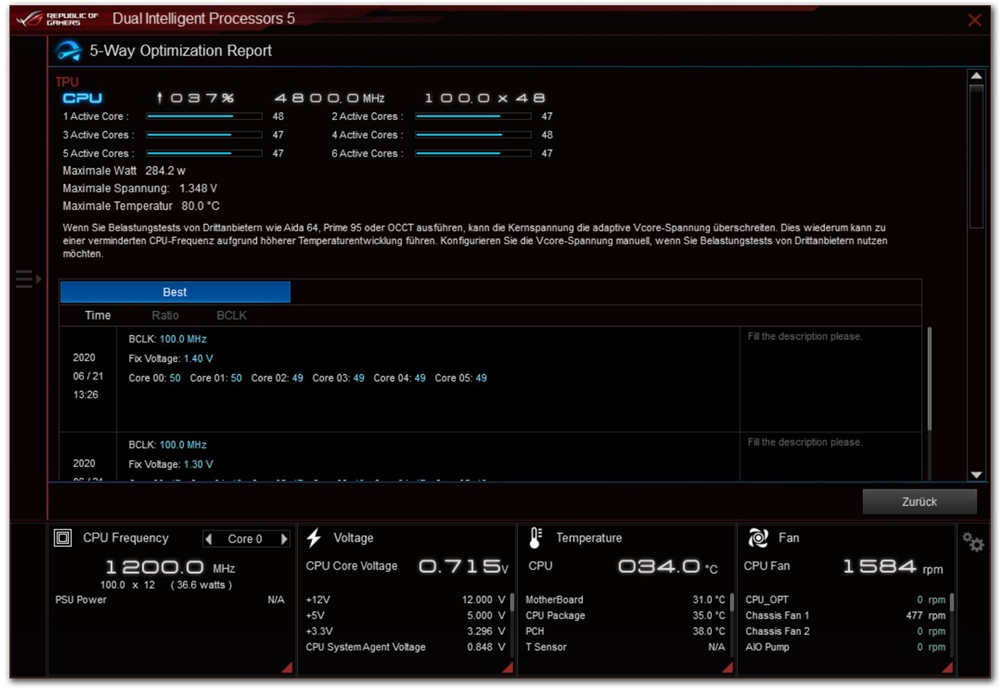
Task: Click the results list scrollbar thumb
Action: tap(929, 379)
